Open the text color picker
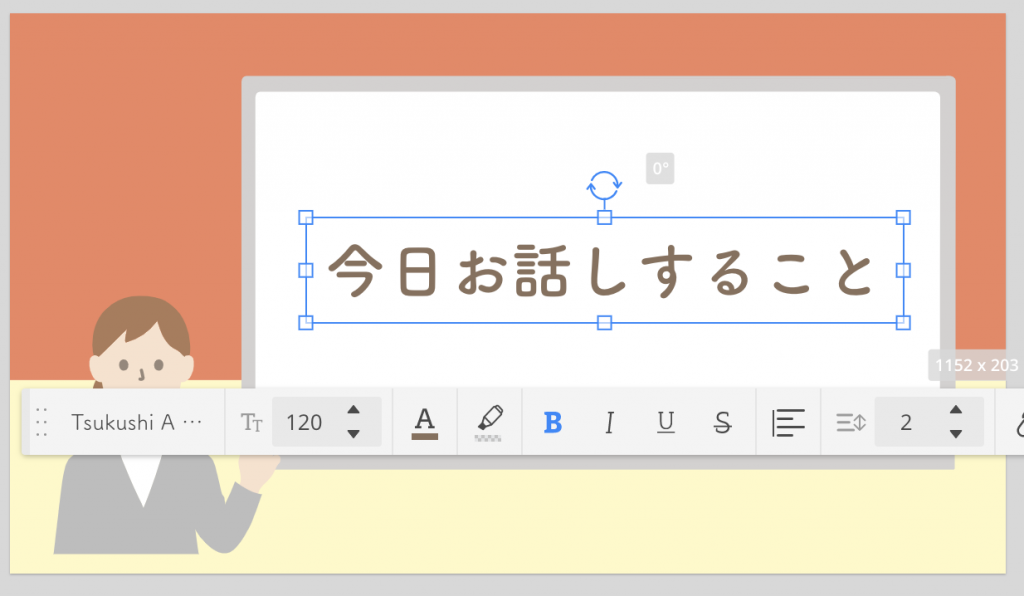Viewport: 1024px width, 596px height. coord(425,422)
